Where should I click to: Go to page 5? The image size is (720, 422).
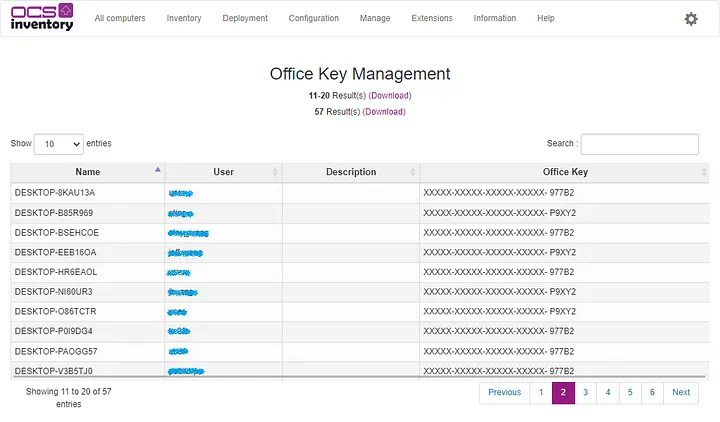pyautogui.click(x=630, y=393)
